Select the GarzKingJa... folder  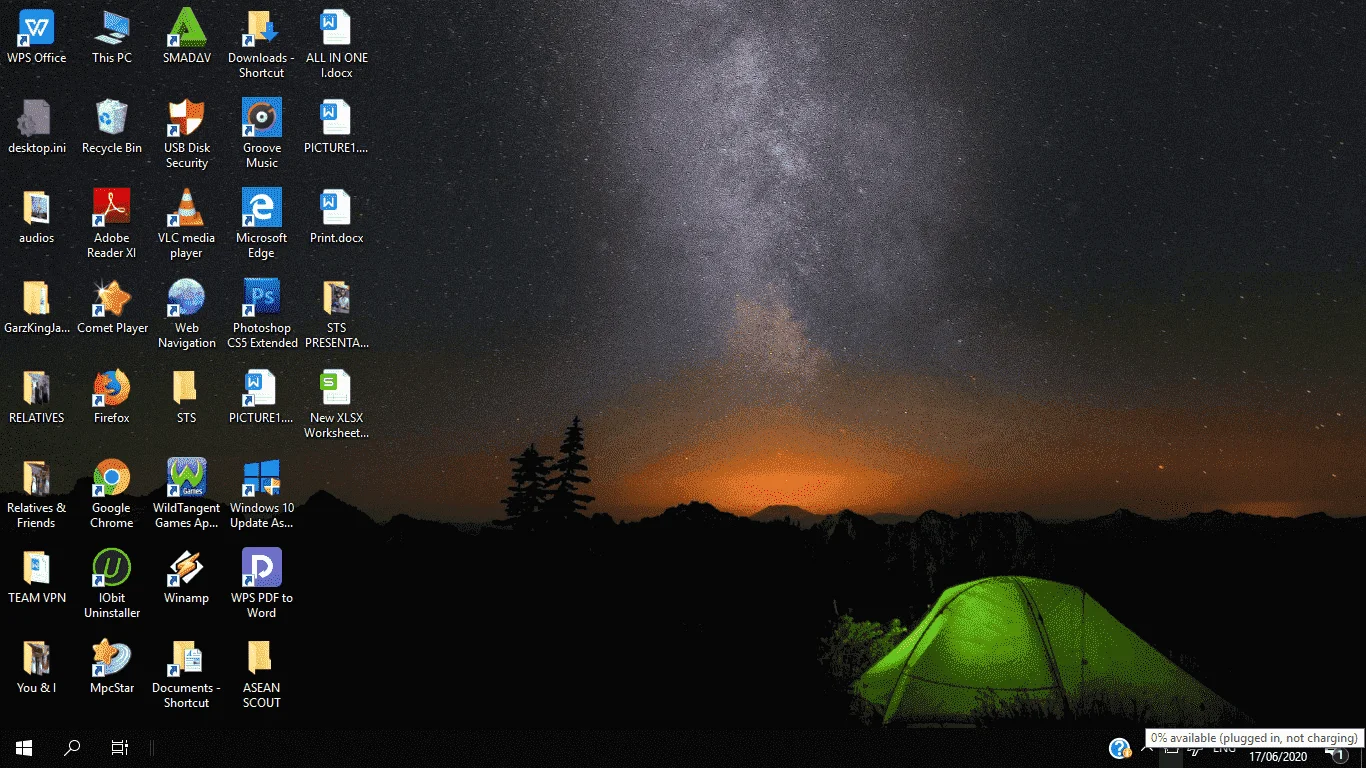37,307
